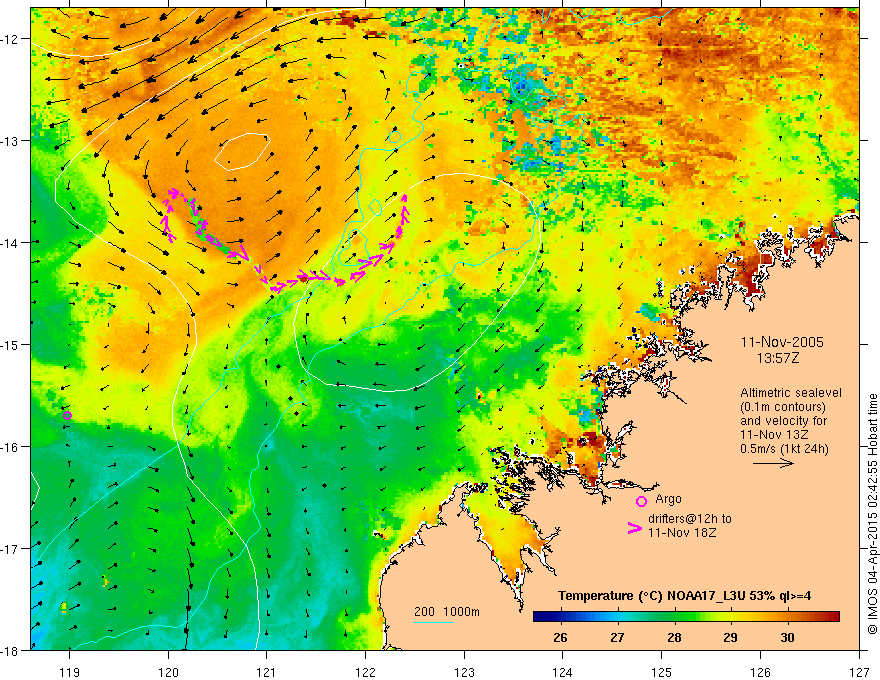Click the cyan bathymetry line sample in the legend

[x=434, y=622]
